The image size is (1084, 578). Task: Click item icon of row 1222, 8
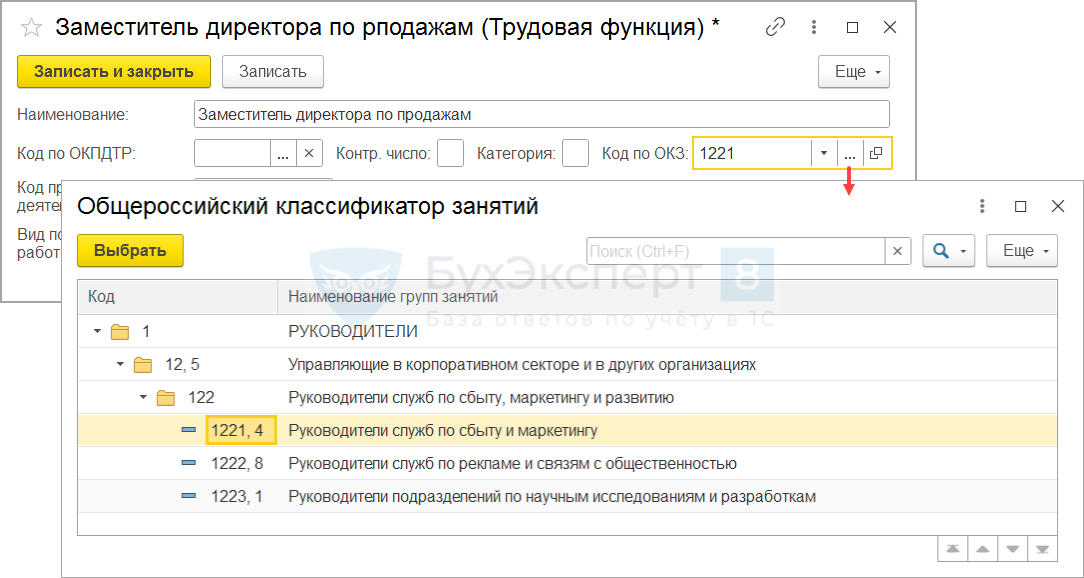(189, 463)
